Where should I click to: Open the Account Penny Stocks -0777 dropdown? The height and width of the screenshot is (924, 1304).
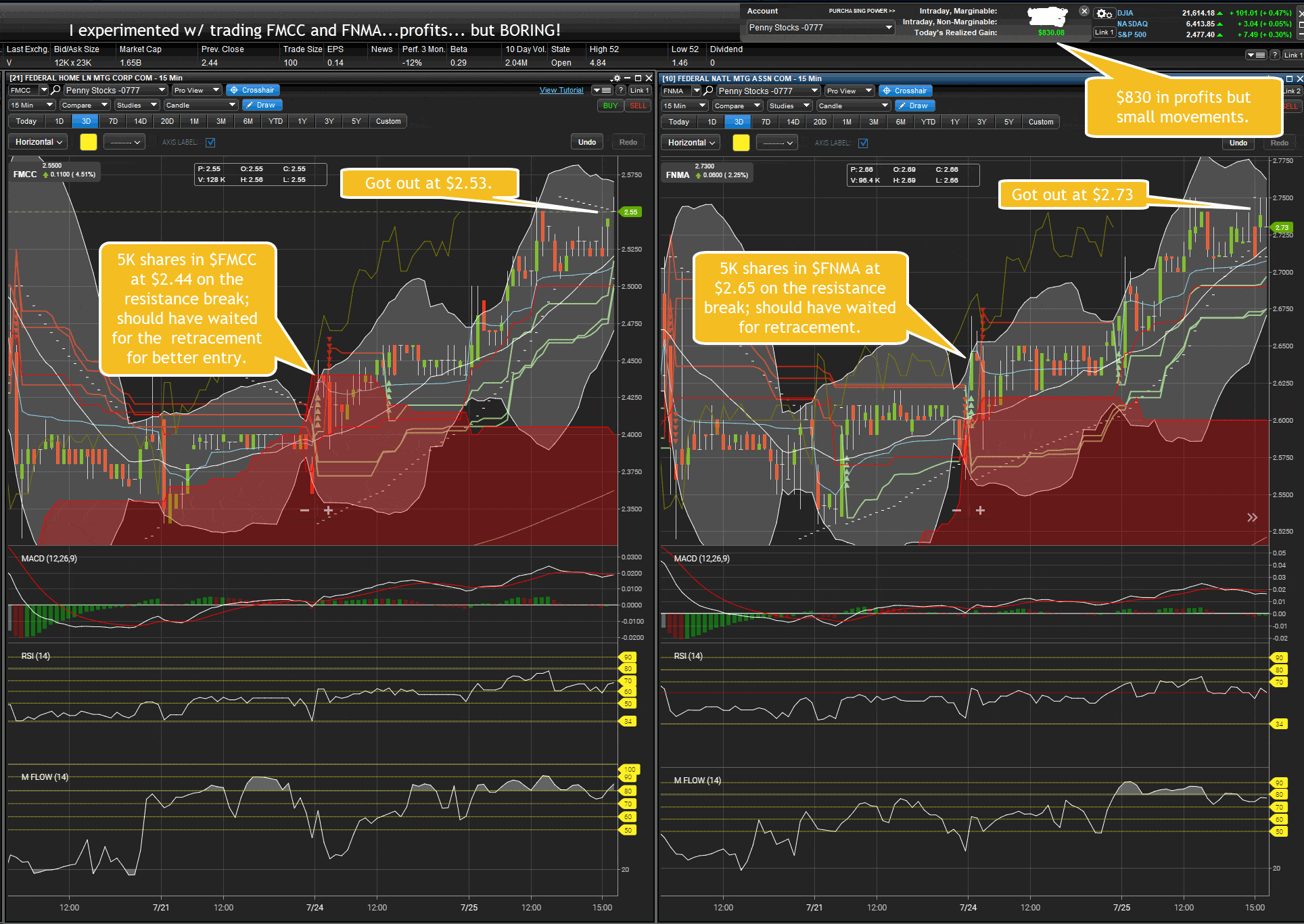pos(820,28)
